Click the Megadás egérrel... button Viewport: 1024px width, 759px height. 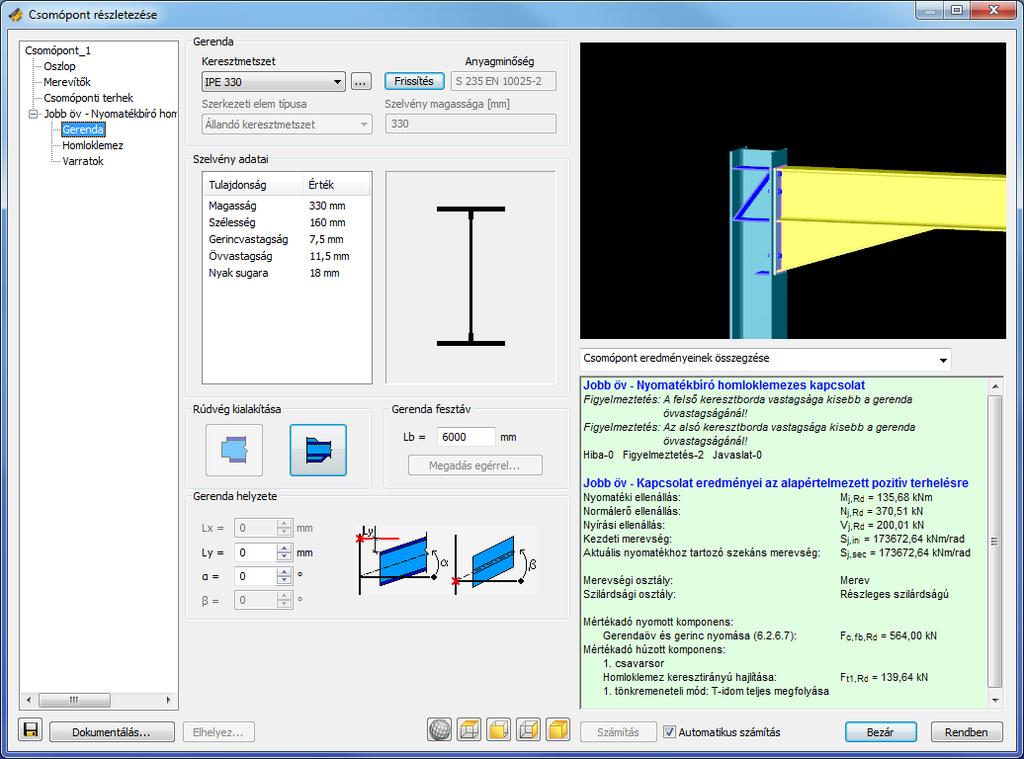(x=475, y=465)
